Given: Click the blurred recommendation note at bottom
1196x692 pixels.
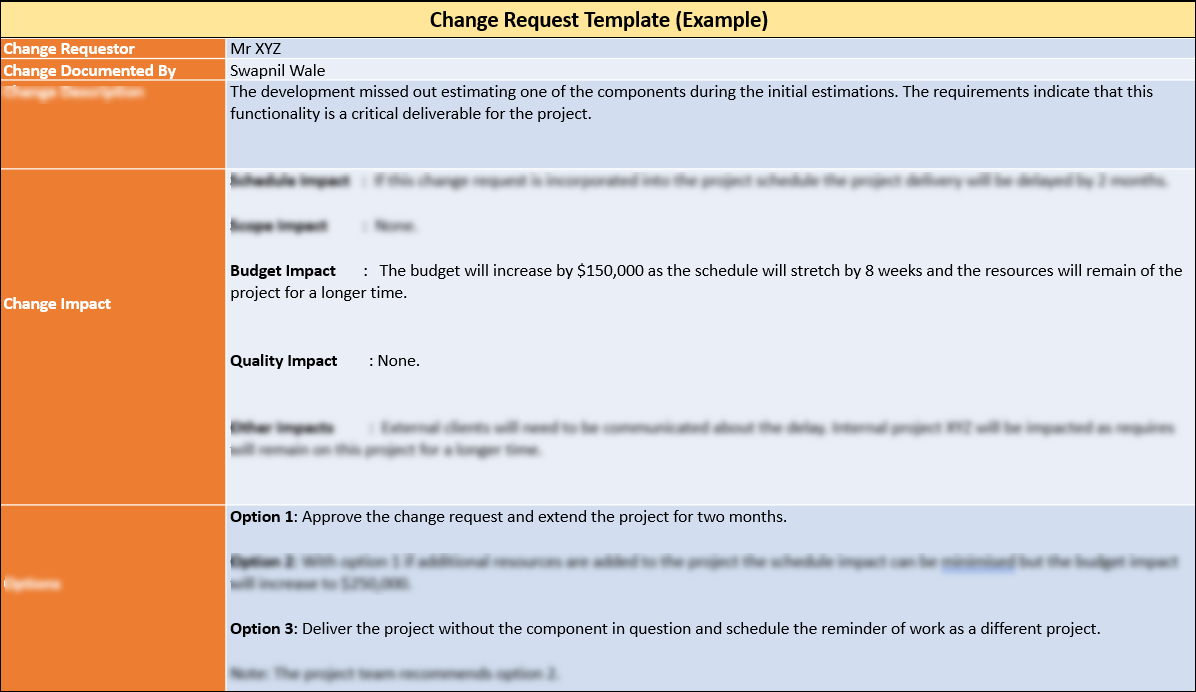Looking at the screenshot, I should click(x=394, y=674).
